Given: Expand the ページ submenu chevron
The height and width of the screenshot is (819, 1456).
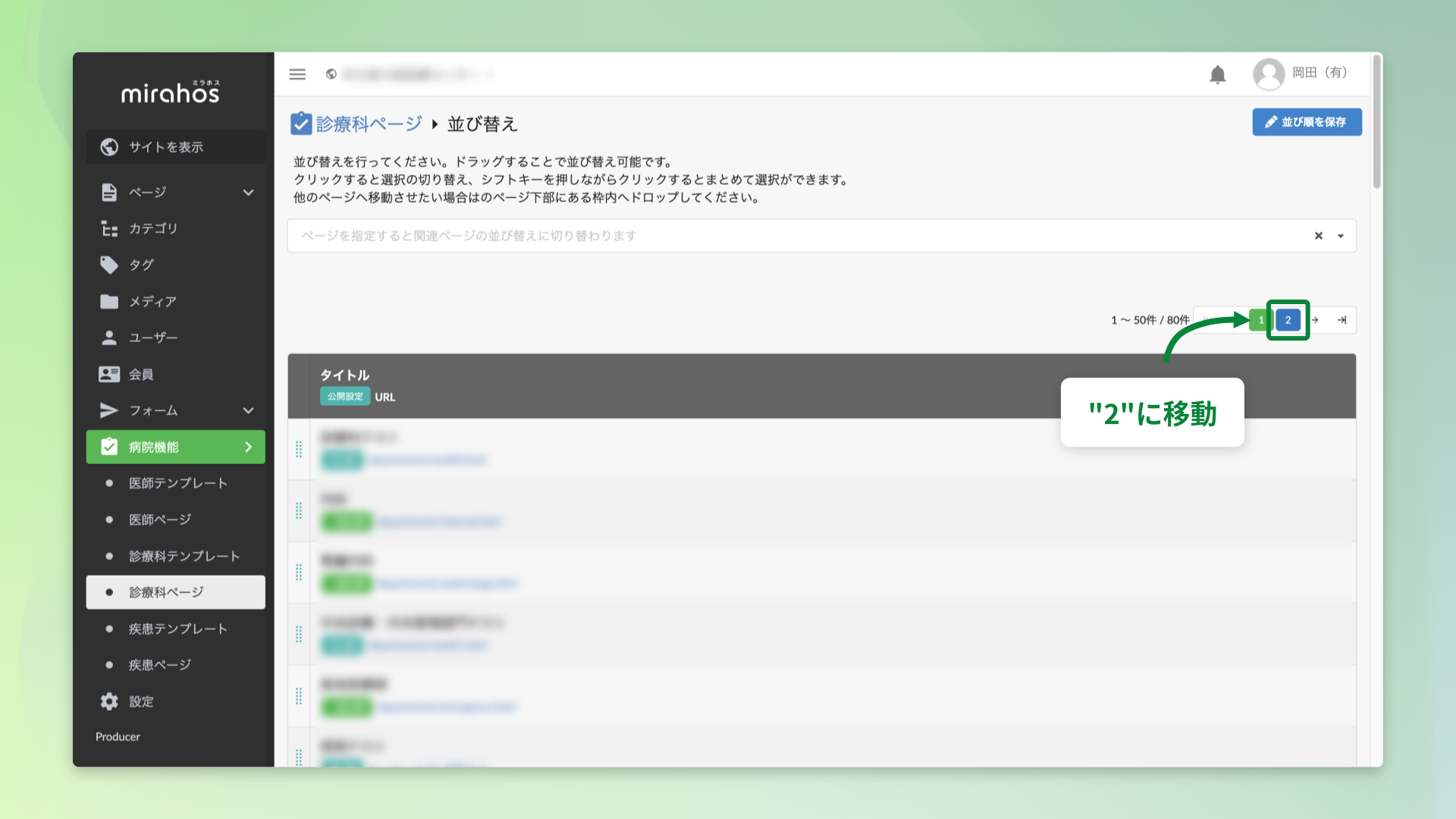Looking at the screenshot, I should 248,192.
